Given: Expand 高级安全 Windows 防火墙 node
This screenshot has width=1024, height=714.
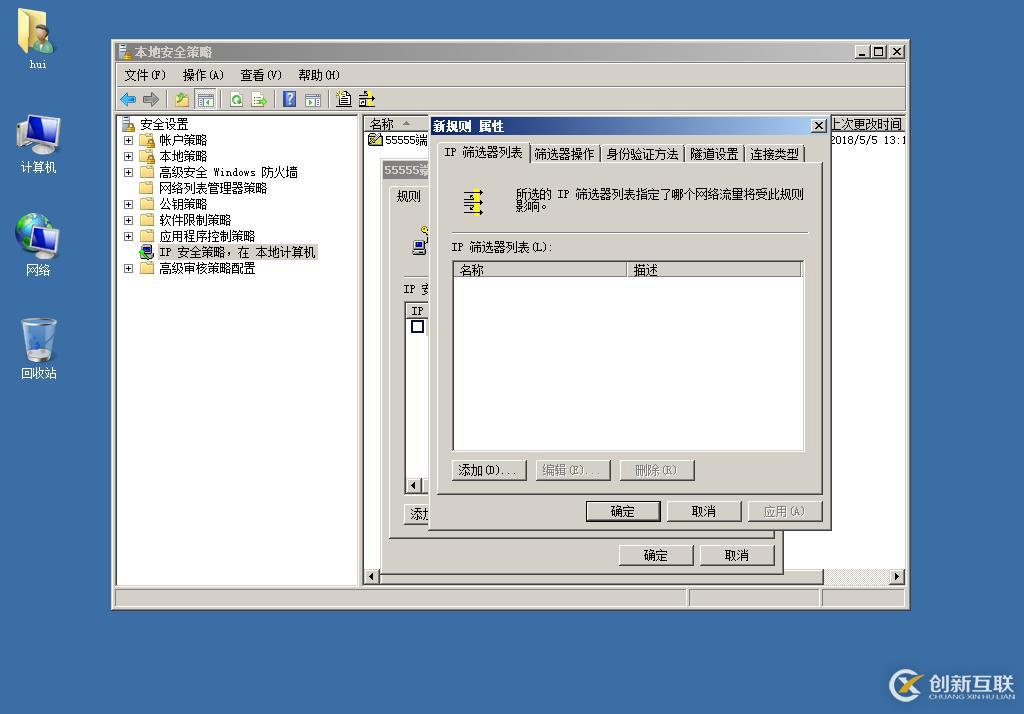Looking at the screenshot, I should coord(129,172).
